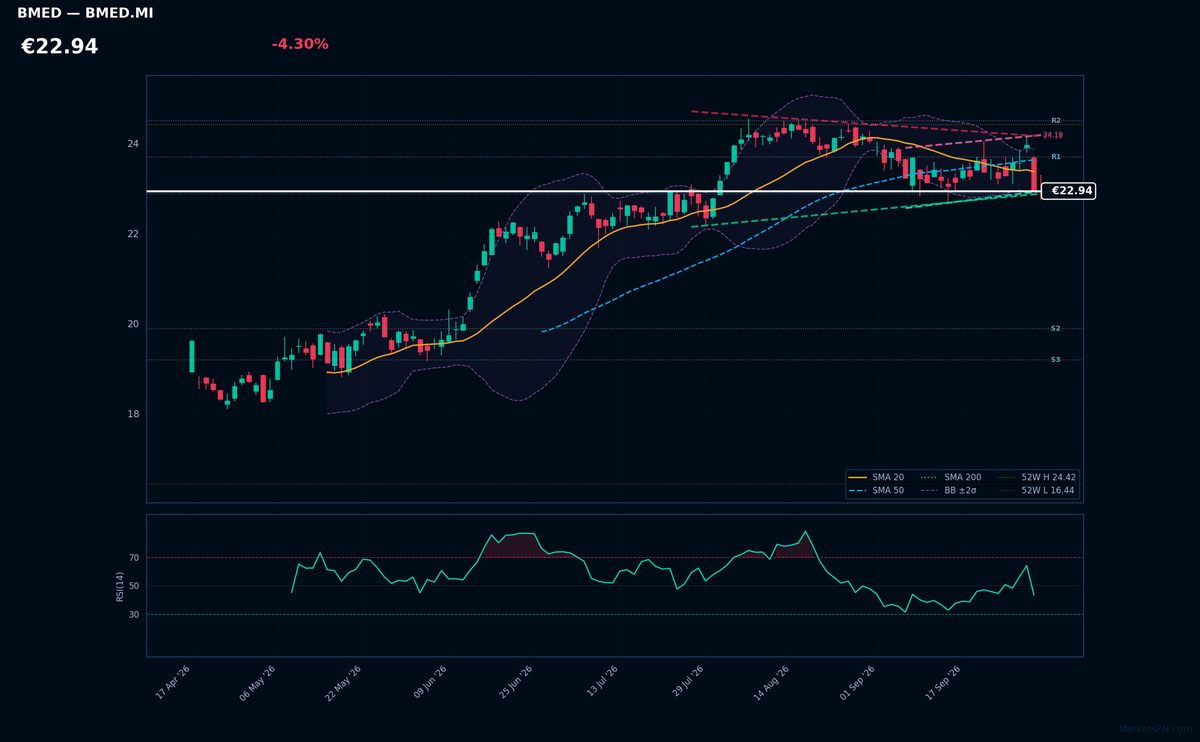Click the 70 level on the RSI axis
1200x742 pixels.
(x=134, y=557)
